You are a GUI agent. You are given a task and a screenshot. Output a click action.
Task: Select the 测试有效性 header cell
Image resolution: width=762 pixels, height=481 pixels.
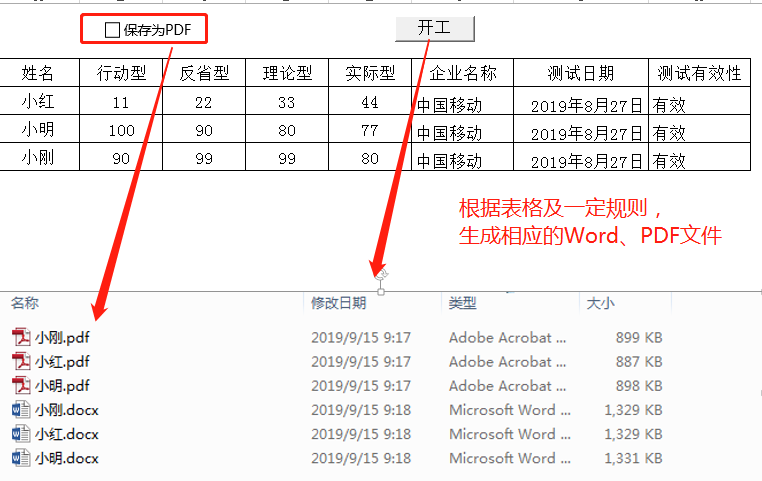(699, 73)
